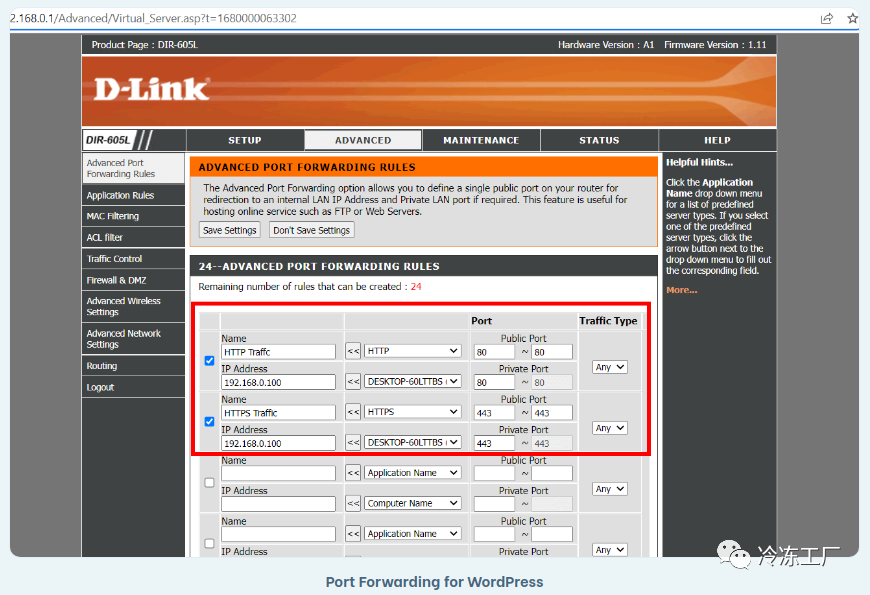Open Routing in sidebar

(x=133, y=366)
